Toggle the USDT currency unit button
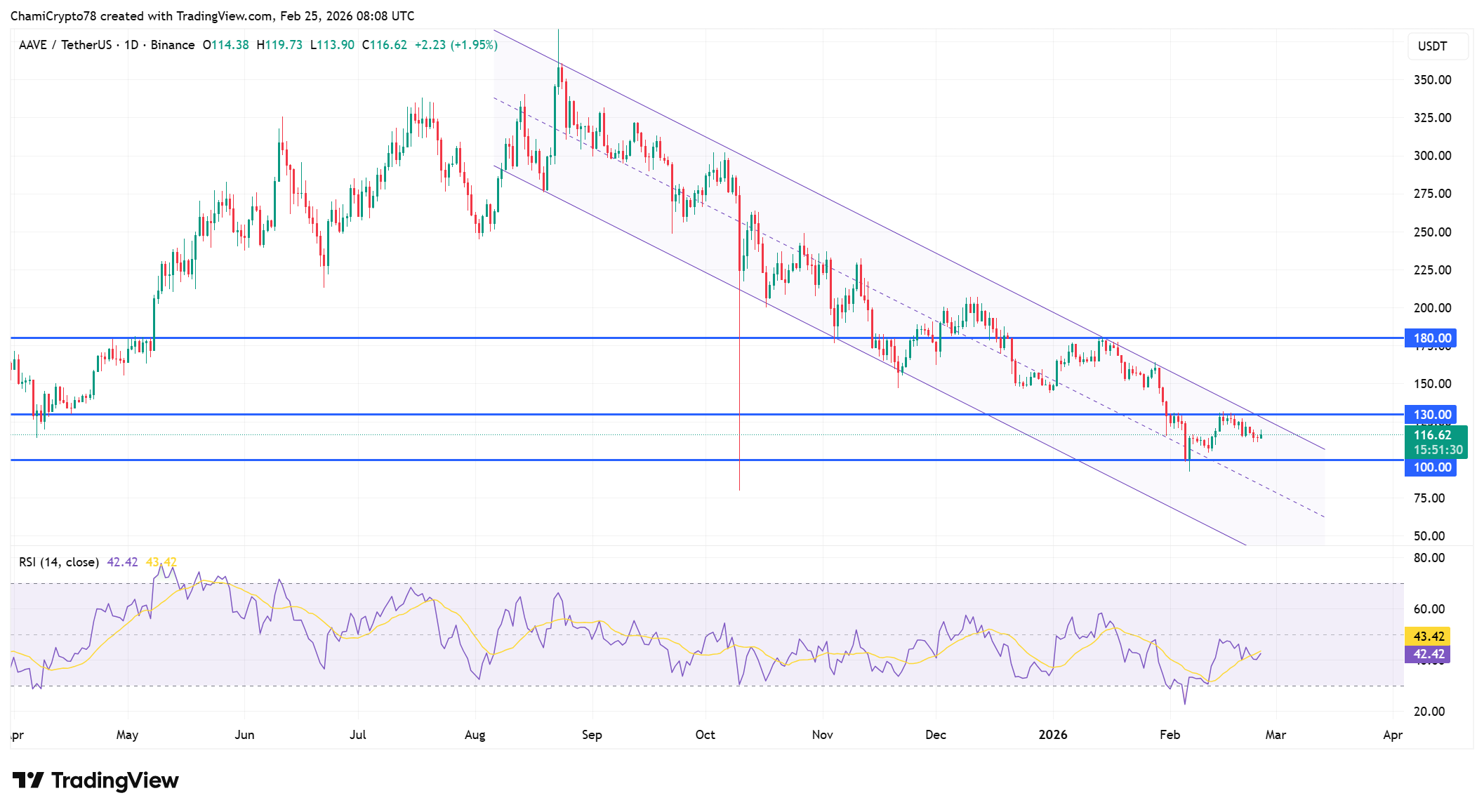This screenshot has height=812, width=1484. coord(1438,46)
